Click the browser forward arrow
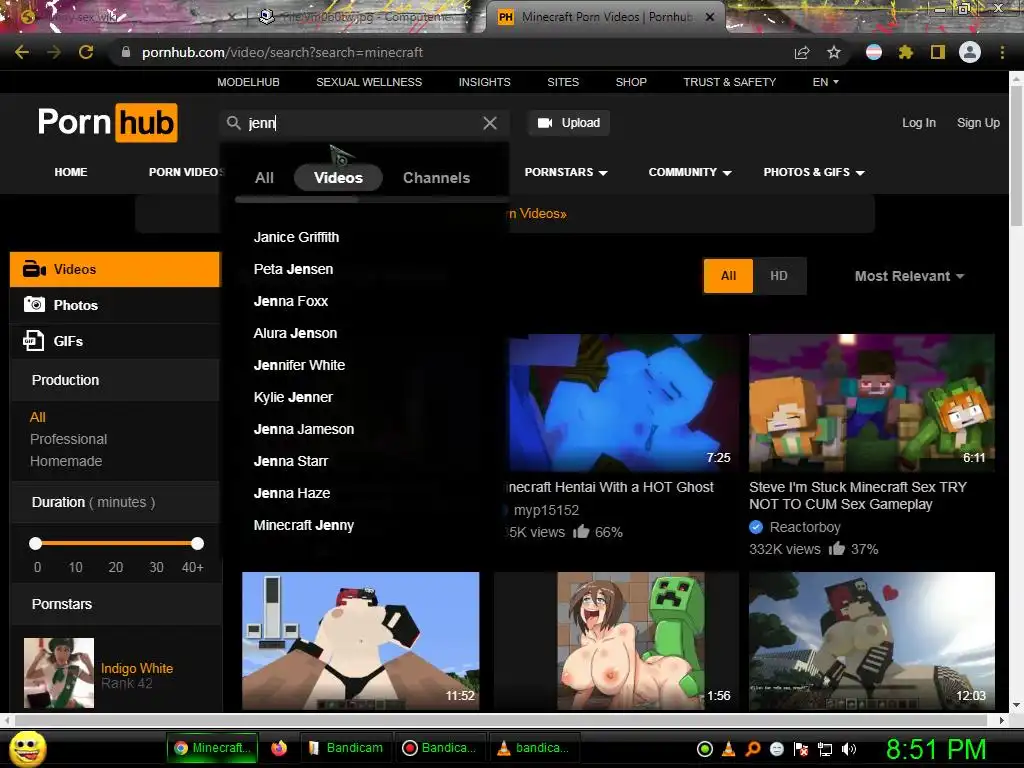 click(x=54, y=52)
